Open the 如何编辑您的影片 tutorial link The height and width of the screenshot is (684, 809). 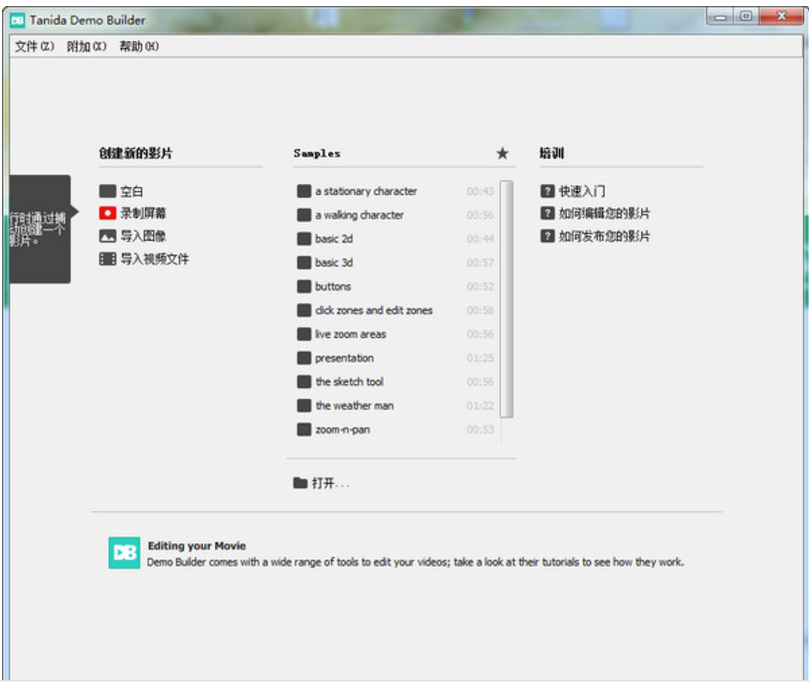(604, 213)
